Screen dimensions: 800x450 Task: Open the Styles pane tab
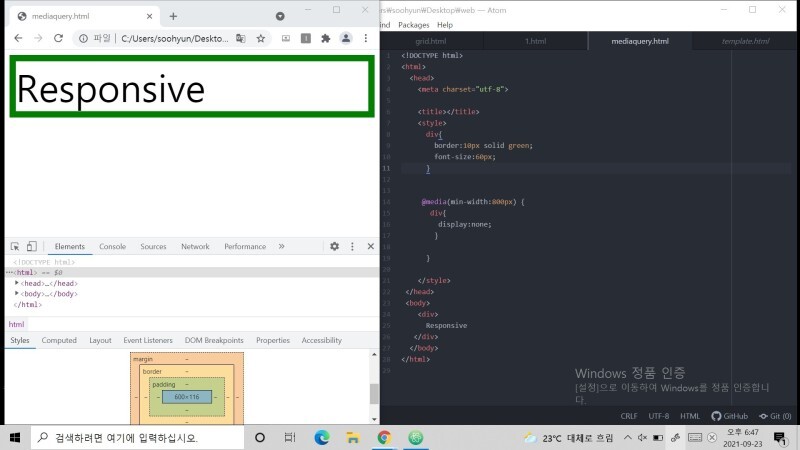pyautogui.click(x=20, y=340)
